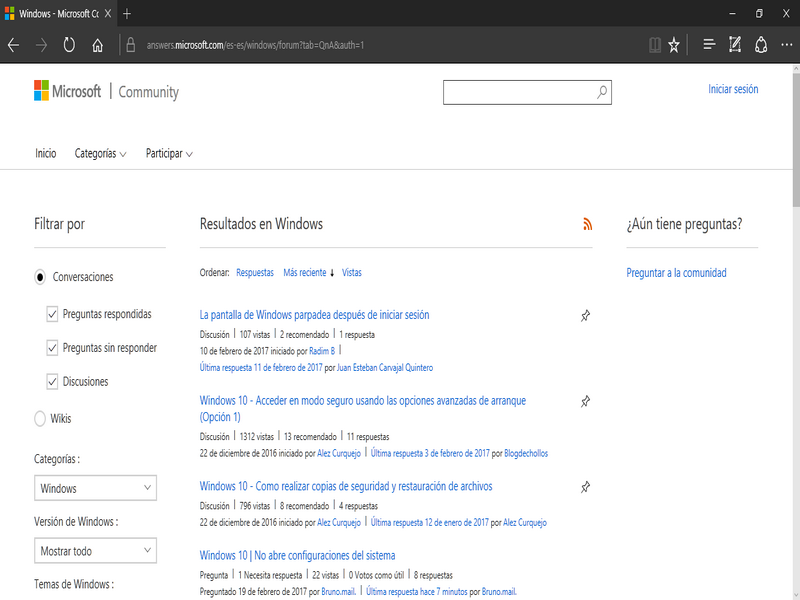Click 'Última respuesta 3 de febrero de 2017'
800x600 pixels.
coord(430,453)
